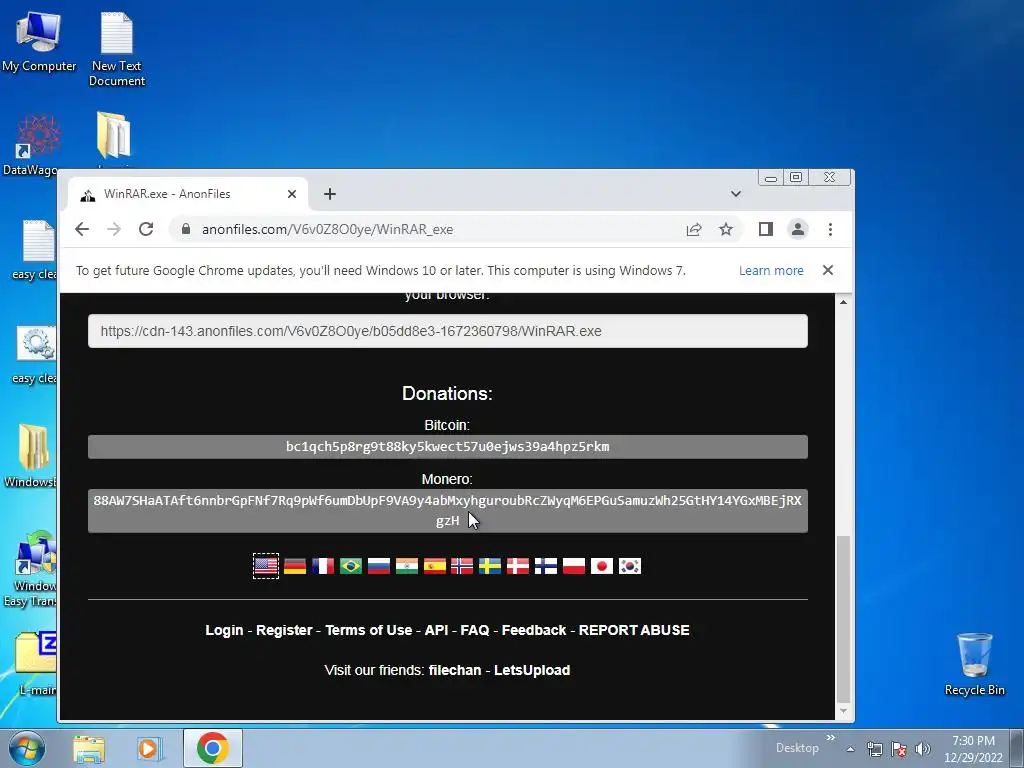Open the Login link
The width and height of the screenshot is (1024, 768).
[x=224, y=630]
